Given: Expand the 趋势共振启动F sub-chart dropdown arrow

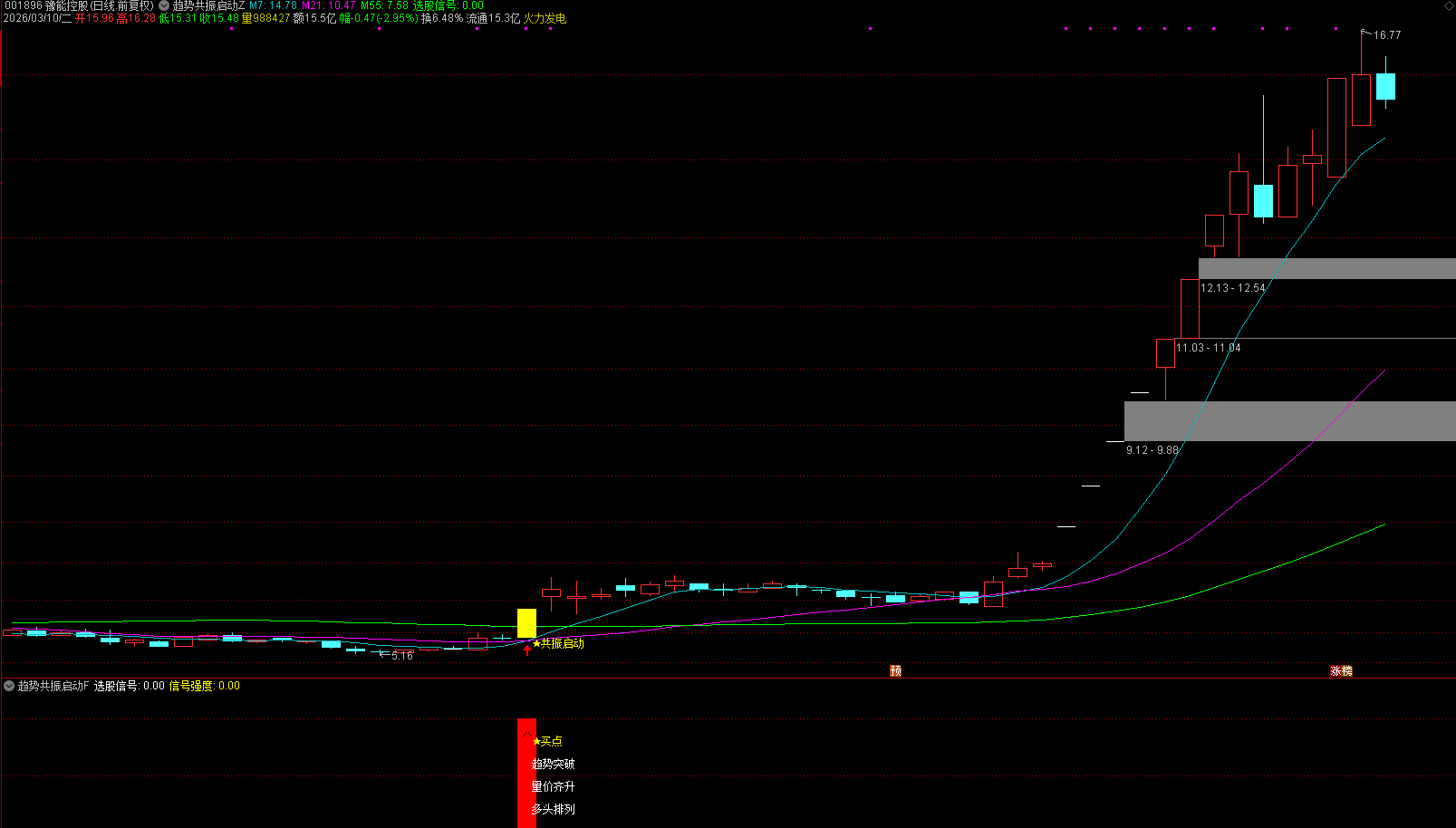Looking at the screenshot, I should 9,686.
